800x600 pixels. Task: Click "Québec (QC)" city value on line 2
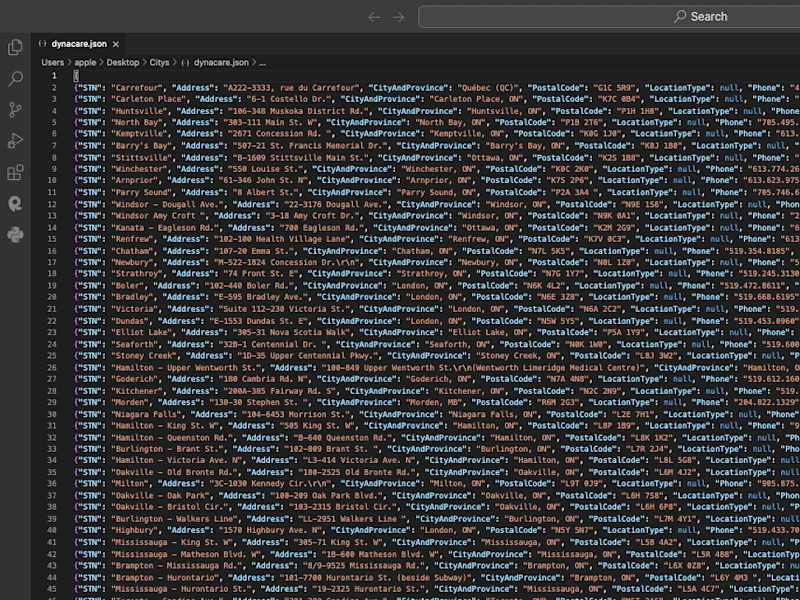[x=488, y=88]
